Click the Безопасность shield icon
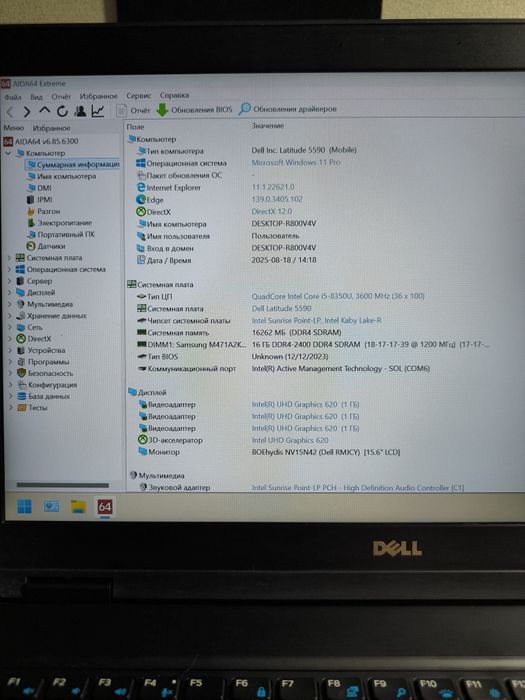The image size is (525, 700). [x=21, y=373]
